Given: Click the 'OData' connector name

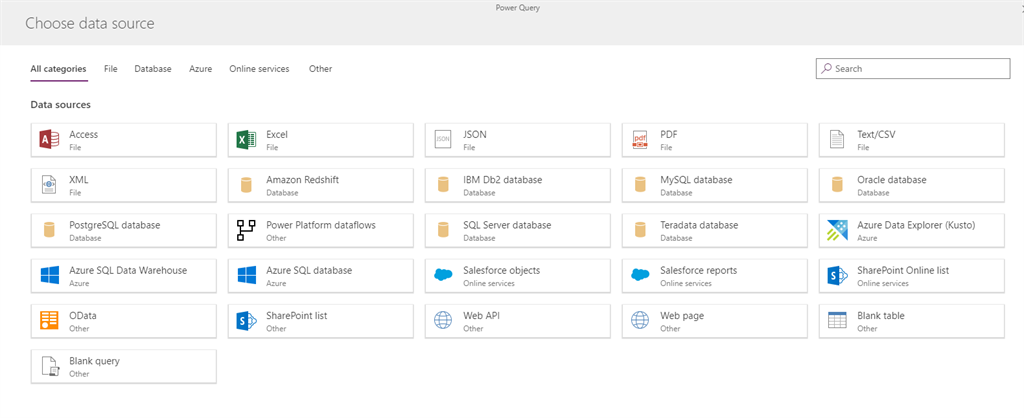Looking at the screenshot, I should tap(83, 315).
